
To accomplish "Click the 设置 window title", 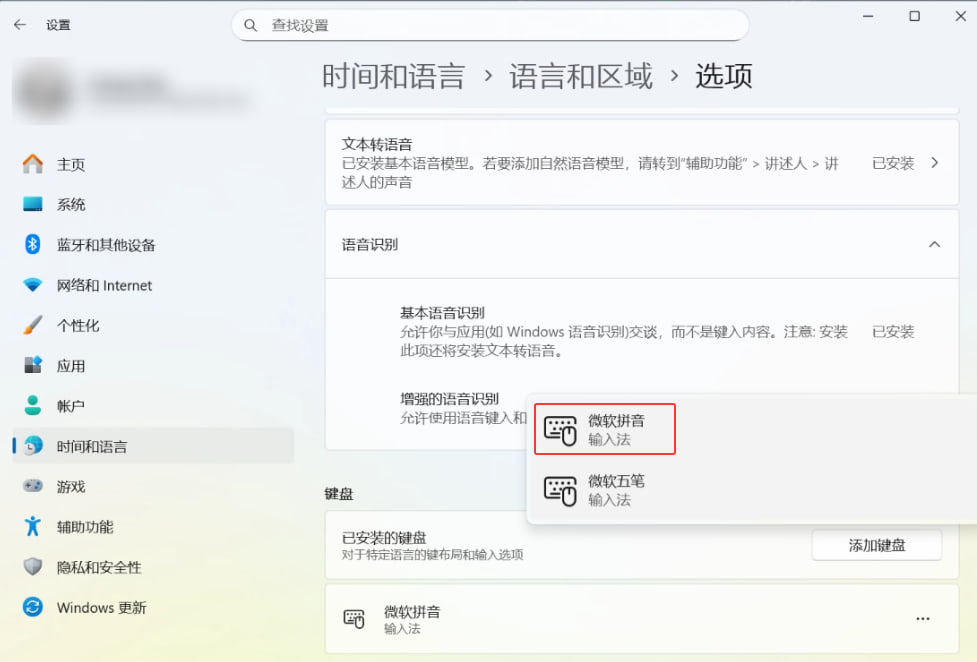I will pos(58,25).
